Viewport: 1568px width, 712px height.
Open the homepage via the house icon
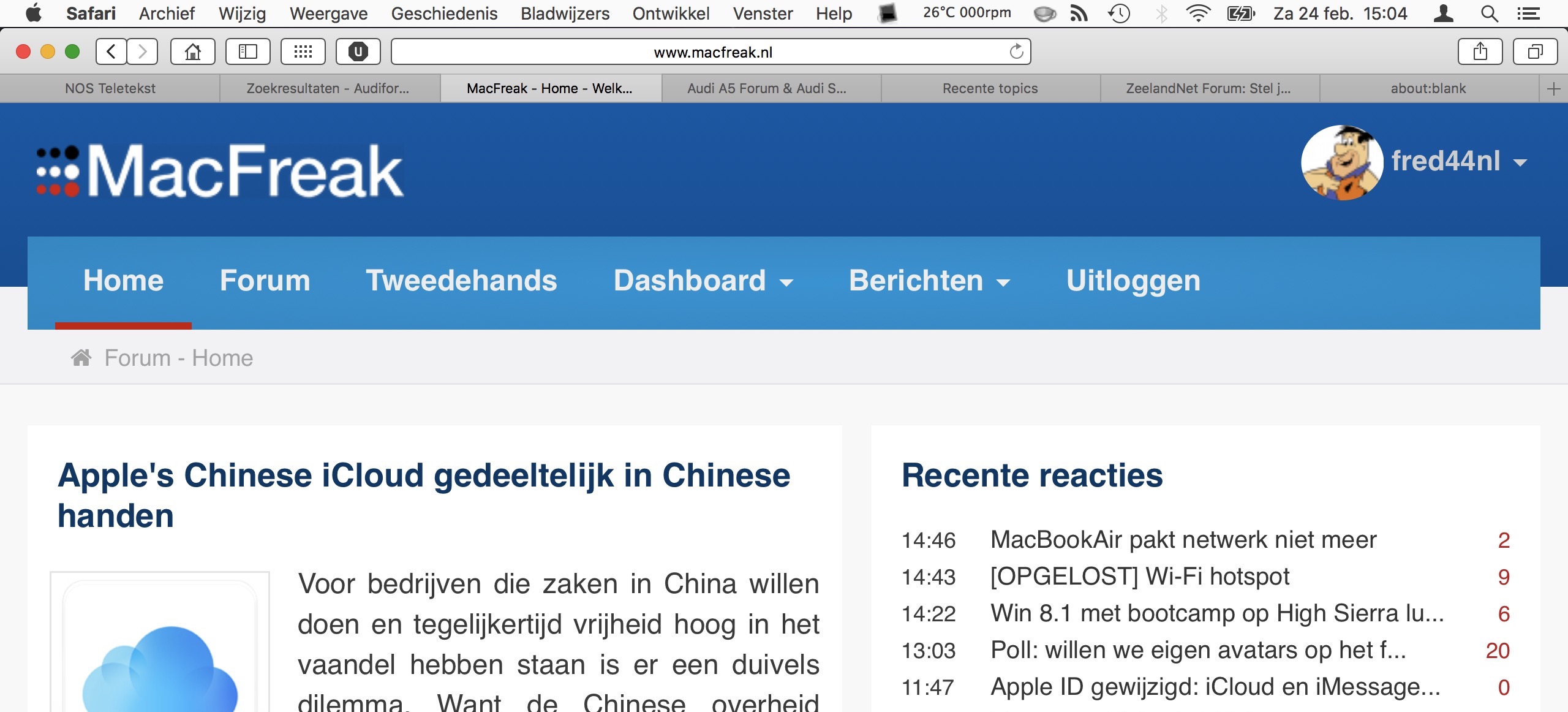(193, 51)
